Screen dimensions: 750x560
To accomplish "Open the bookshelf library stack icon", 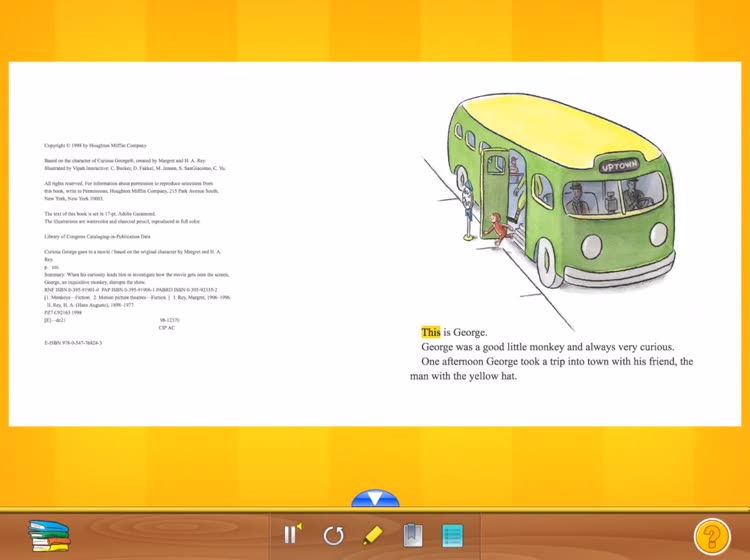I will click(49, 536).
